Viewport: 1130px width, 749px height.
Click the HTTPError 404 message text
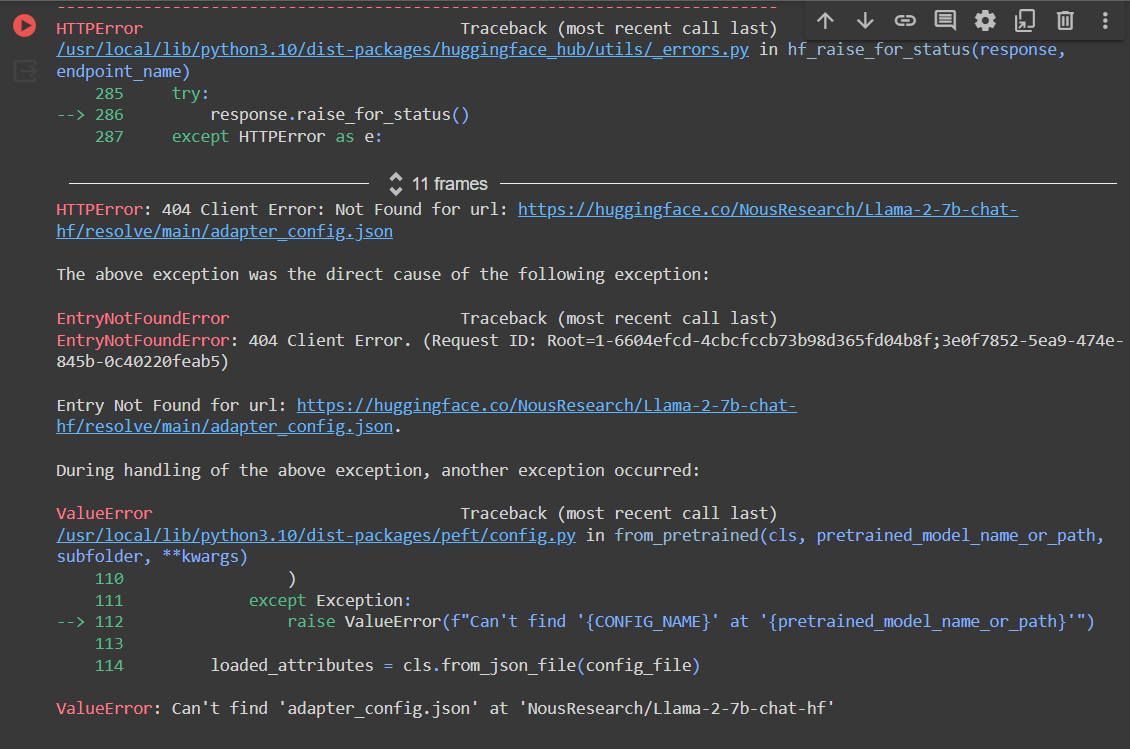point(280,209)
